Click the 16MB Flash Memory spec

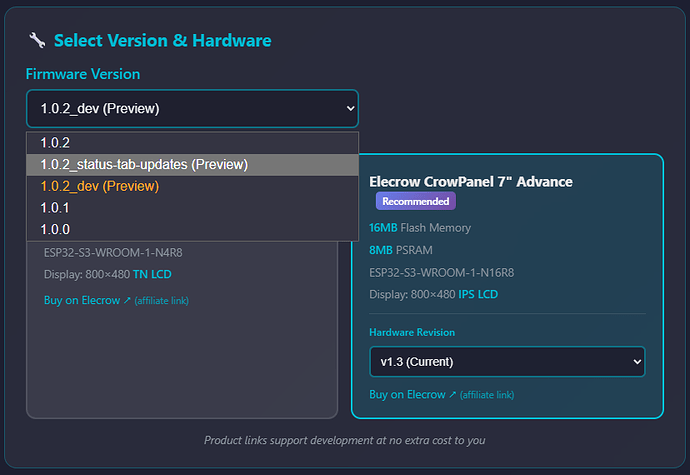point(419,228)
